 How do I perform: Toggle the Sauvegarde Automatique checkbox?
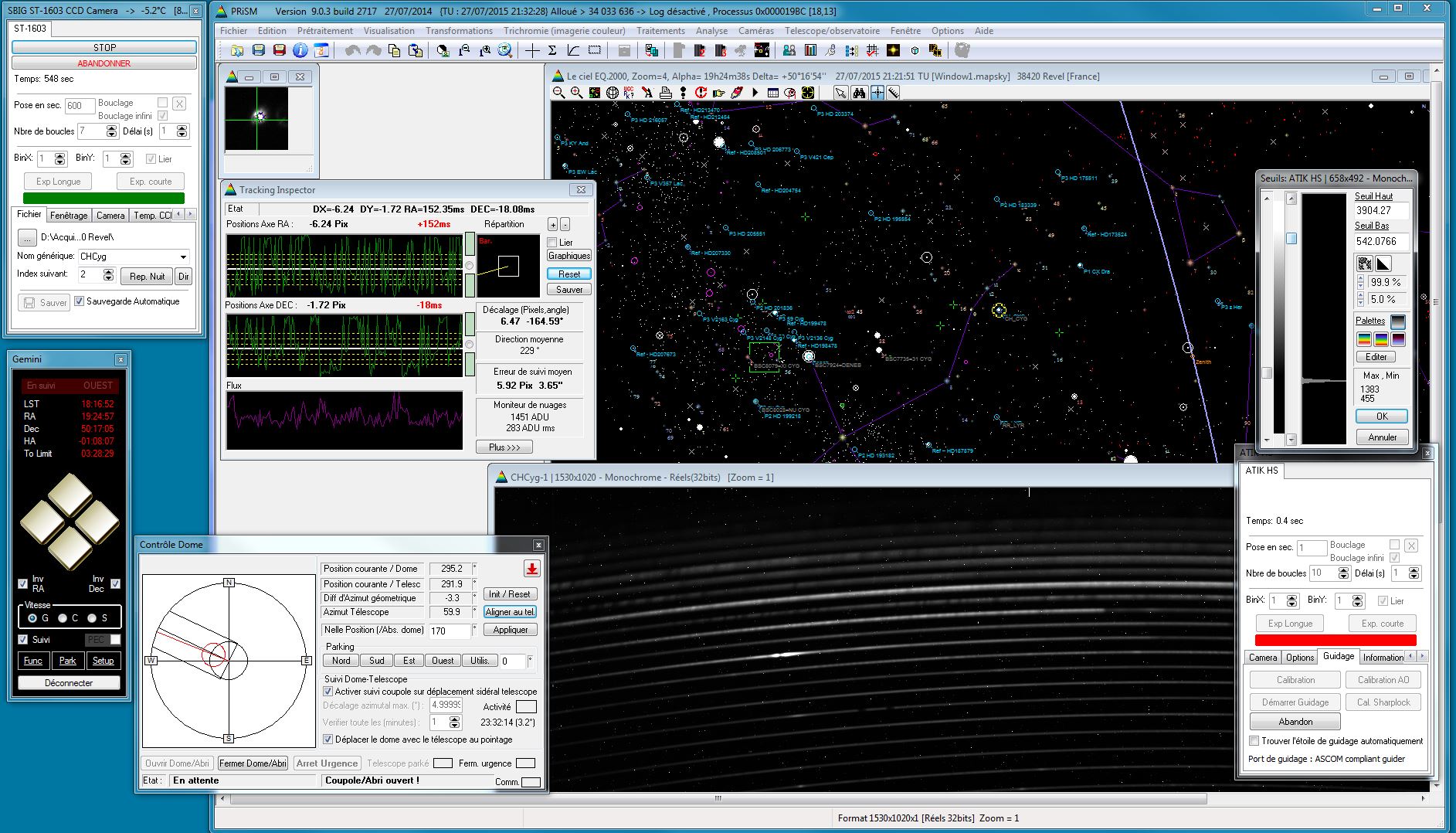[x=79, y=301]
